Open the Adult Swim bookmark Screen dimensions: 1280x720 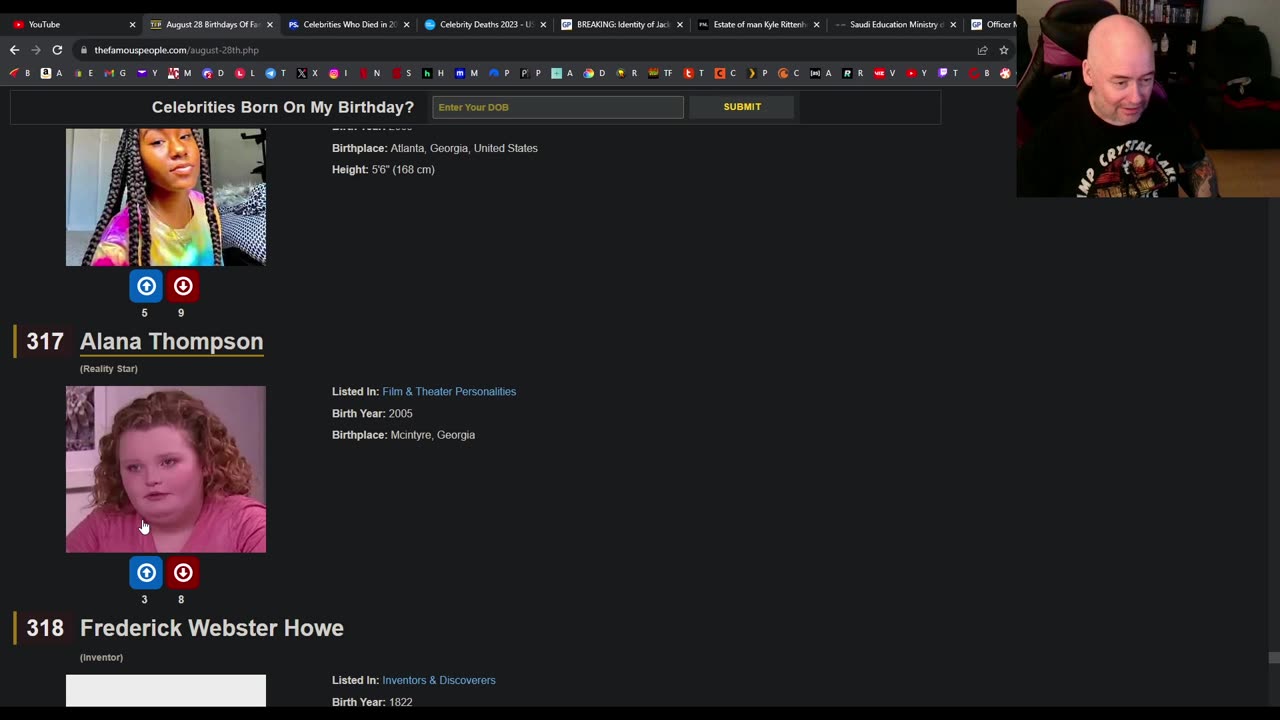(820, 73)
